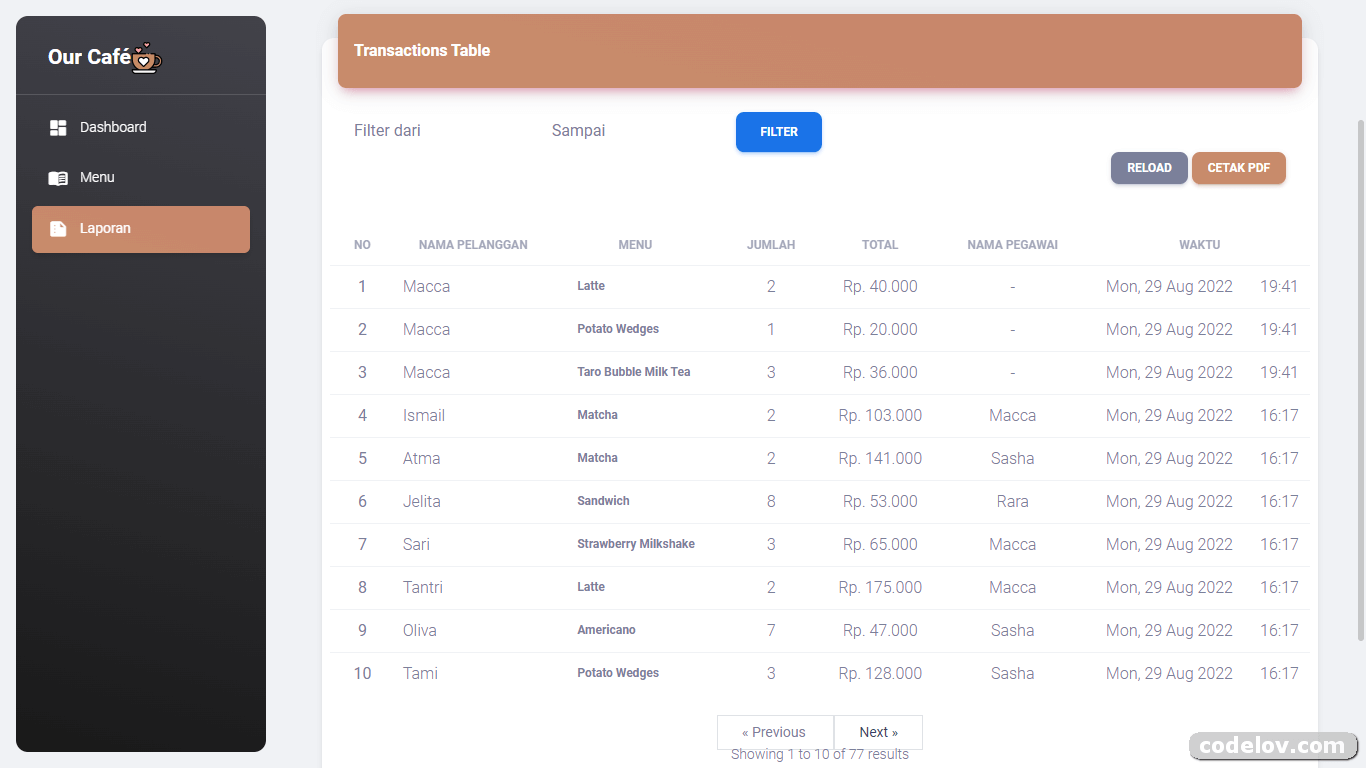Screen dimensions: 1366x768
Task: Click the NAMA PELANGGAN column header
Action: click(x=473, y=245)
